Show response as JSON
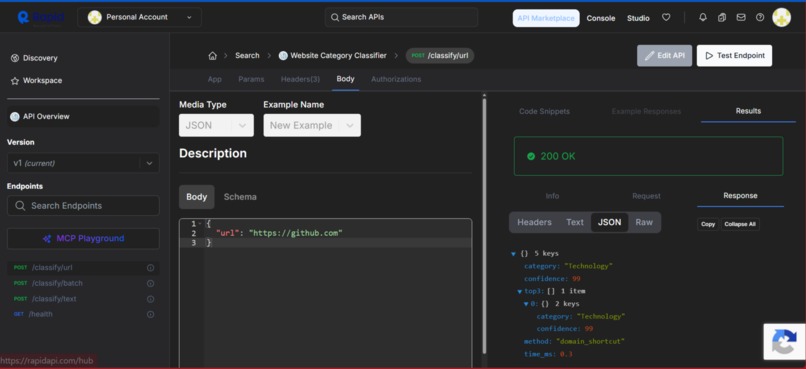The height and width of the screenshot is (369, 806). (609, 222)
